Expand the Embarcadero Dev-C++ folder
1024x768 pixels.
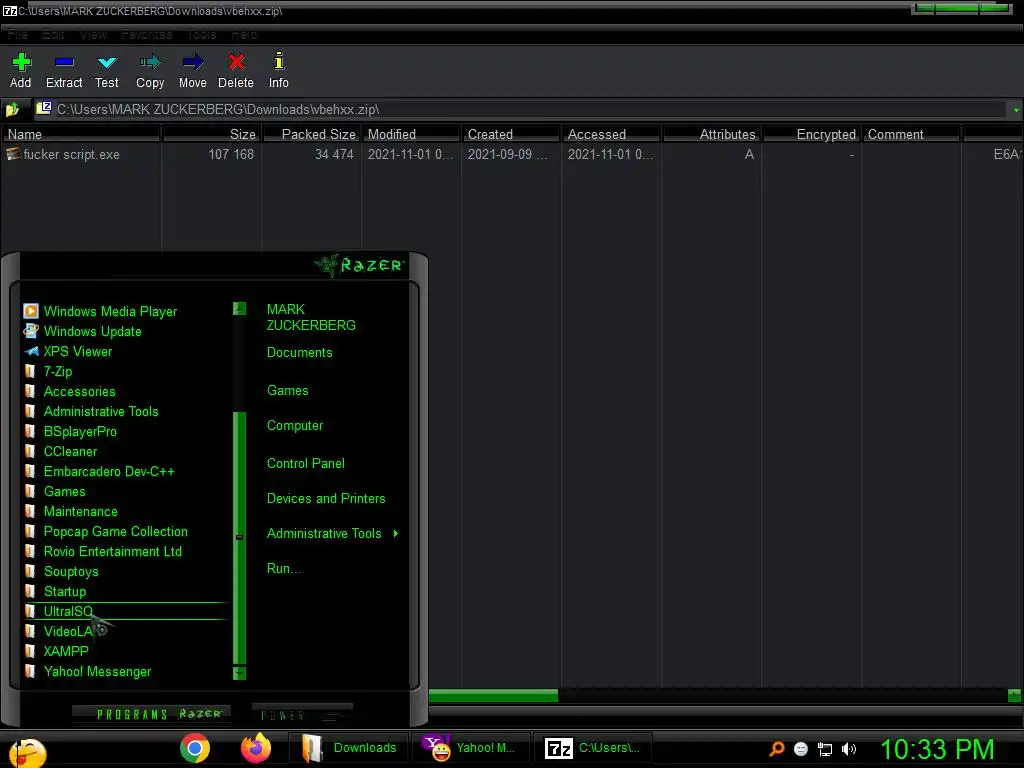coord(99,472)
